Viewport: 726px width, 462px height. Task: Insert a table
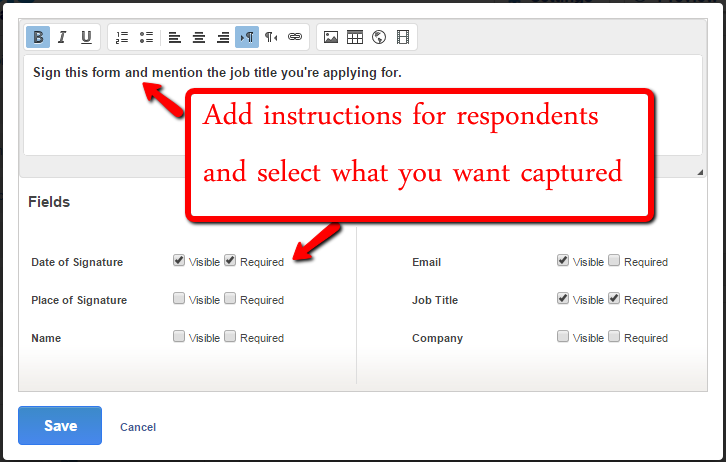355,37
